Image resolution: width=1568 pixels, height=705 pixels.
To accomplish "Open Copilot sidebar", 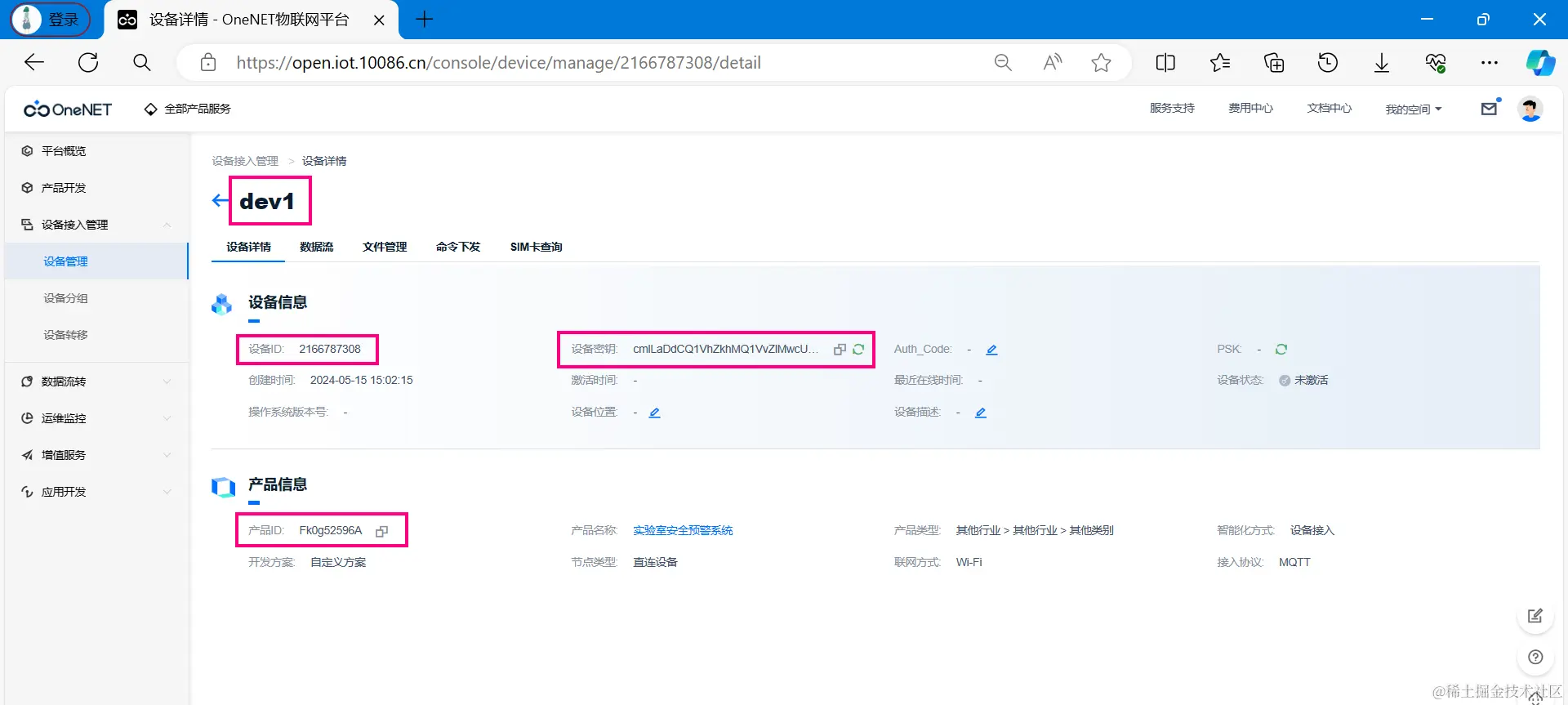I will [x=1540, y=63].
